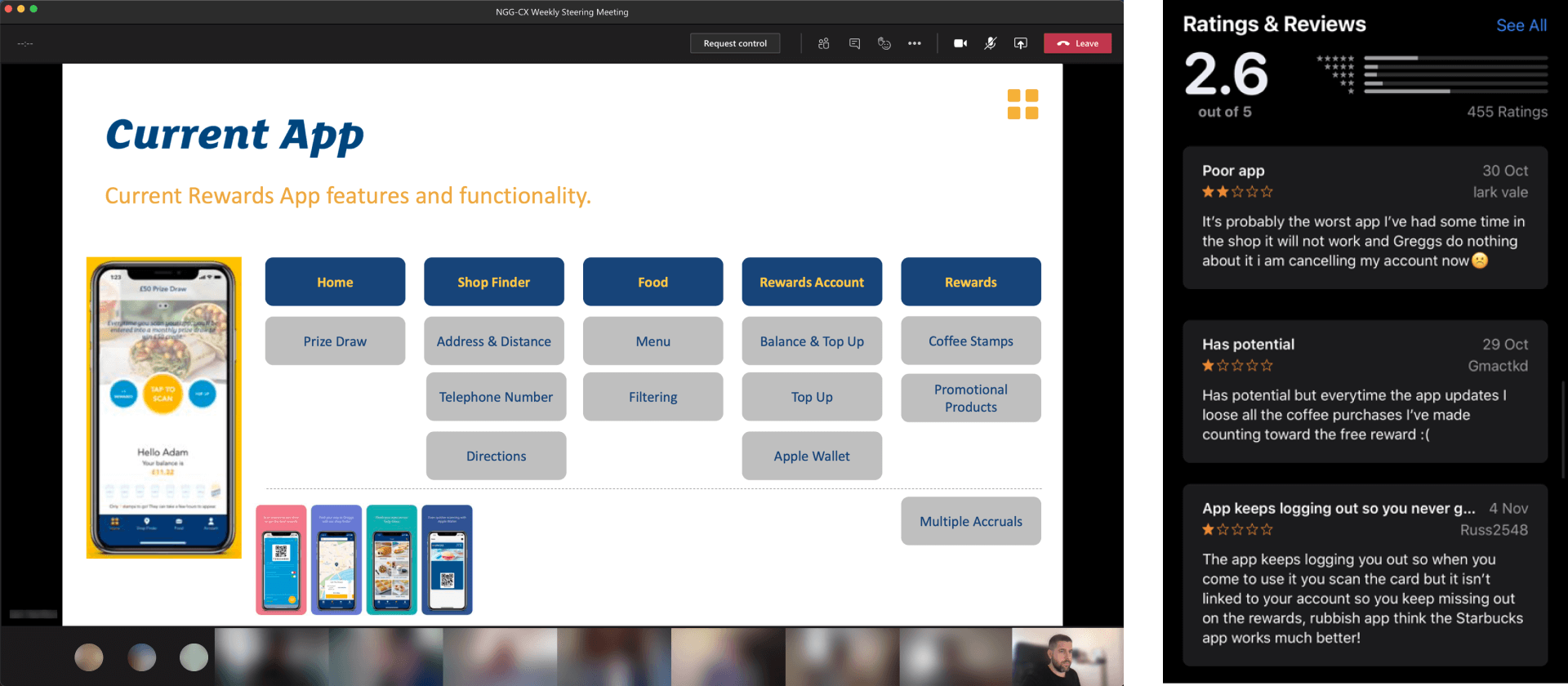Image resolution: width=1568 pixels, height=686 pixels.
Task: Show the meeting participants panel
Action: click(x=823, y=43)
